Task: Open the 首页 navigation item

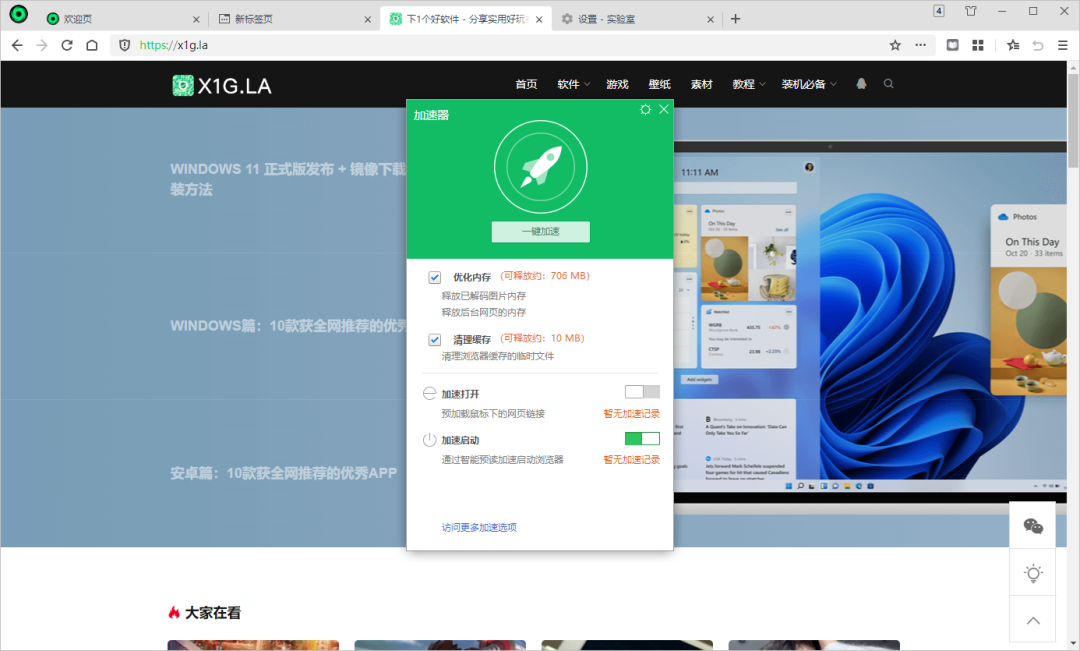Action: click(526, 84)
